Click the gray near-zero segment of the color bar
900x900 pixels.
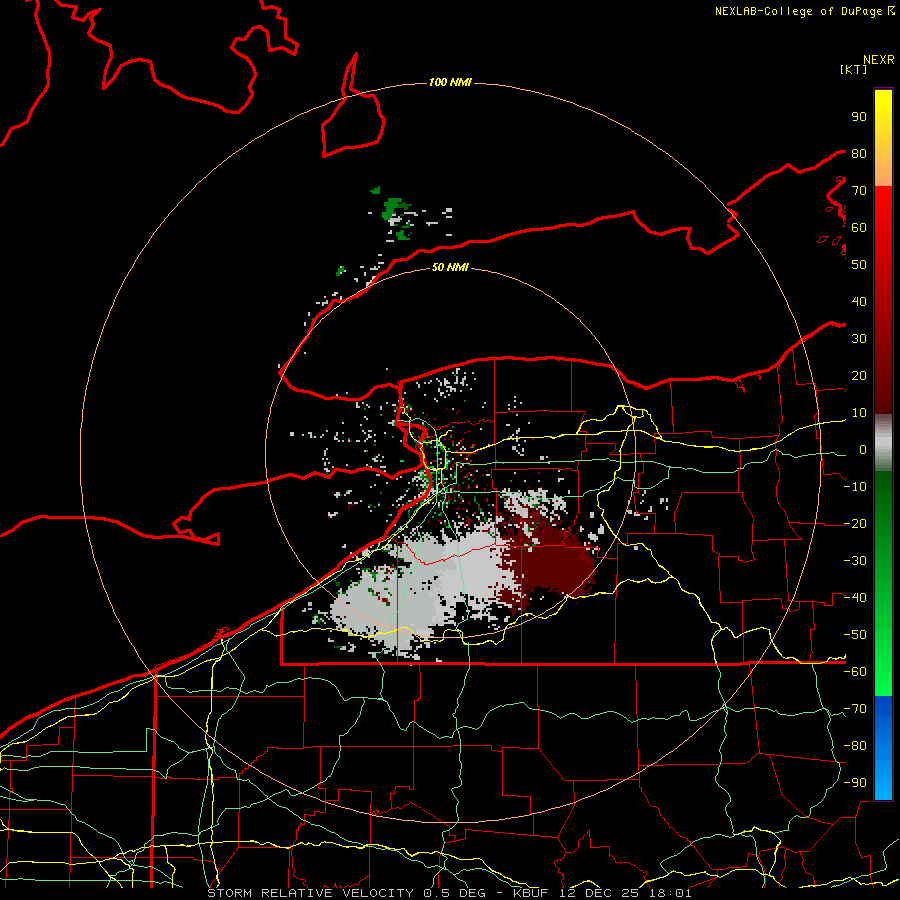883,443
